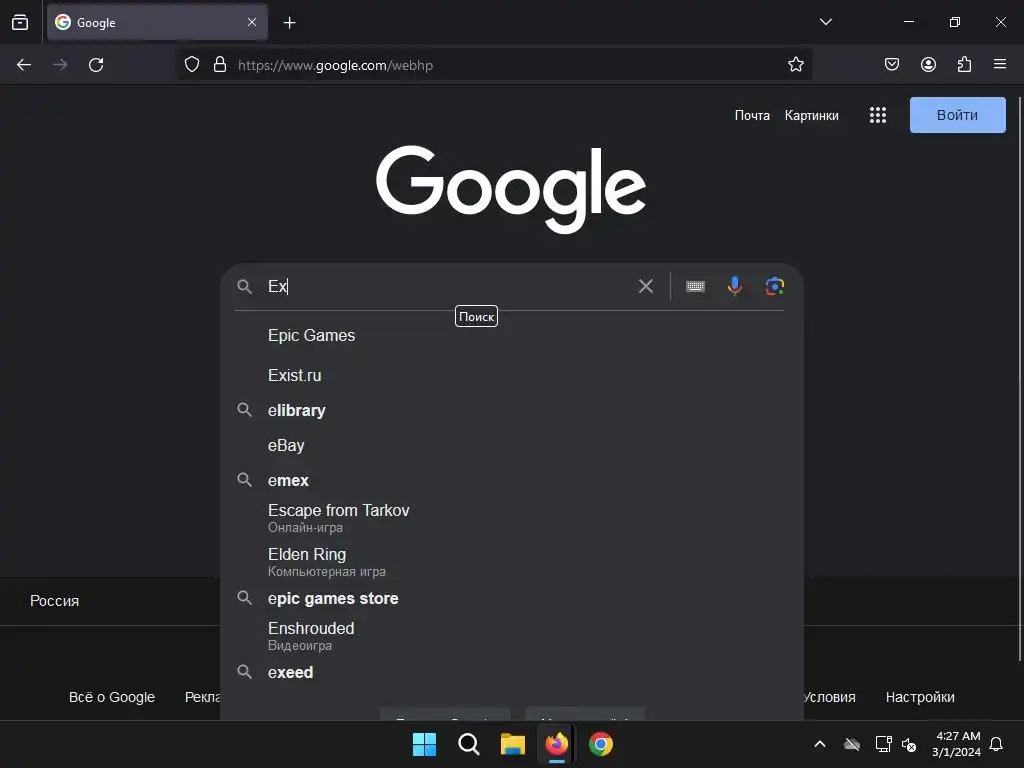Screen dimensions: 1024x768
Task: Select the Google tab
Action: [157, 22]
